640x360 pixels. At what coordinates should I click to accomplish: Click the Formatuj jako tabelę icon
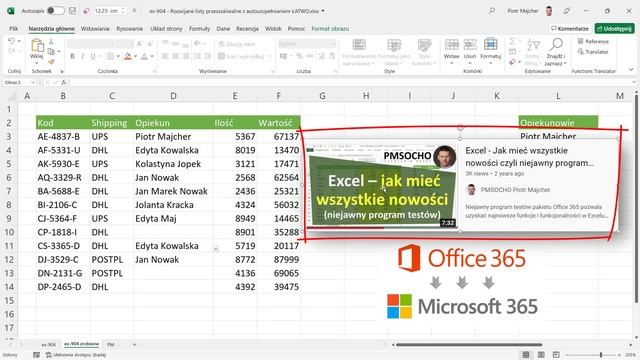(394, 44)
